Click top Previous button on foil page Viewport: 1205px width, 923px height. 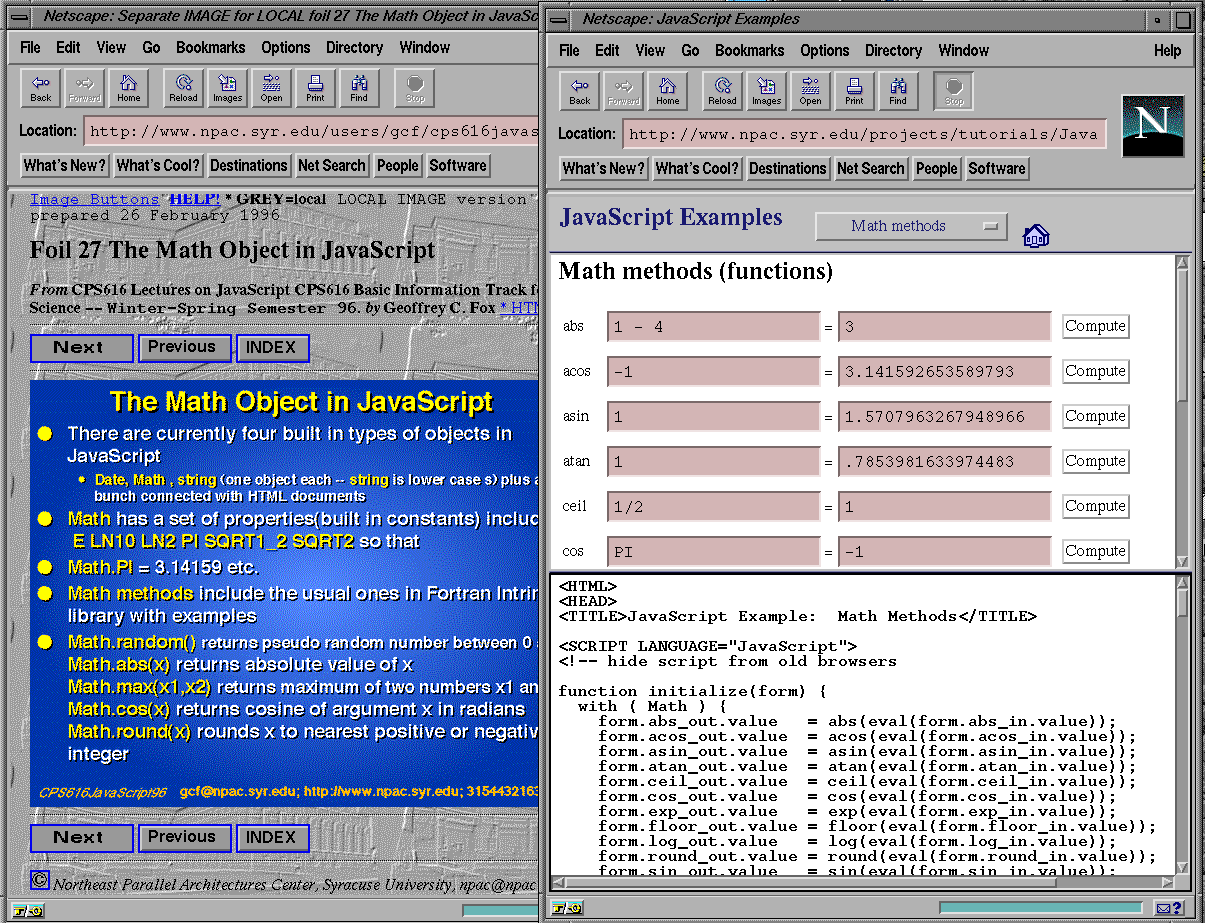(183, 348)
